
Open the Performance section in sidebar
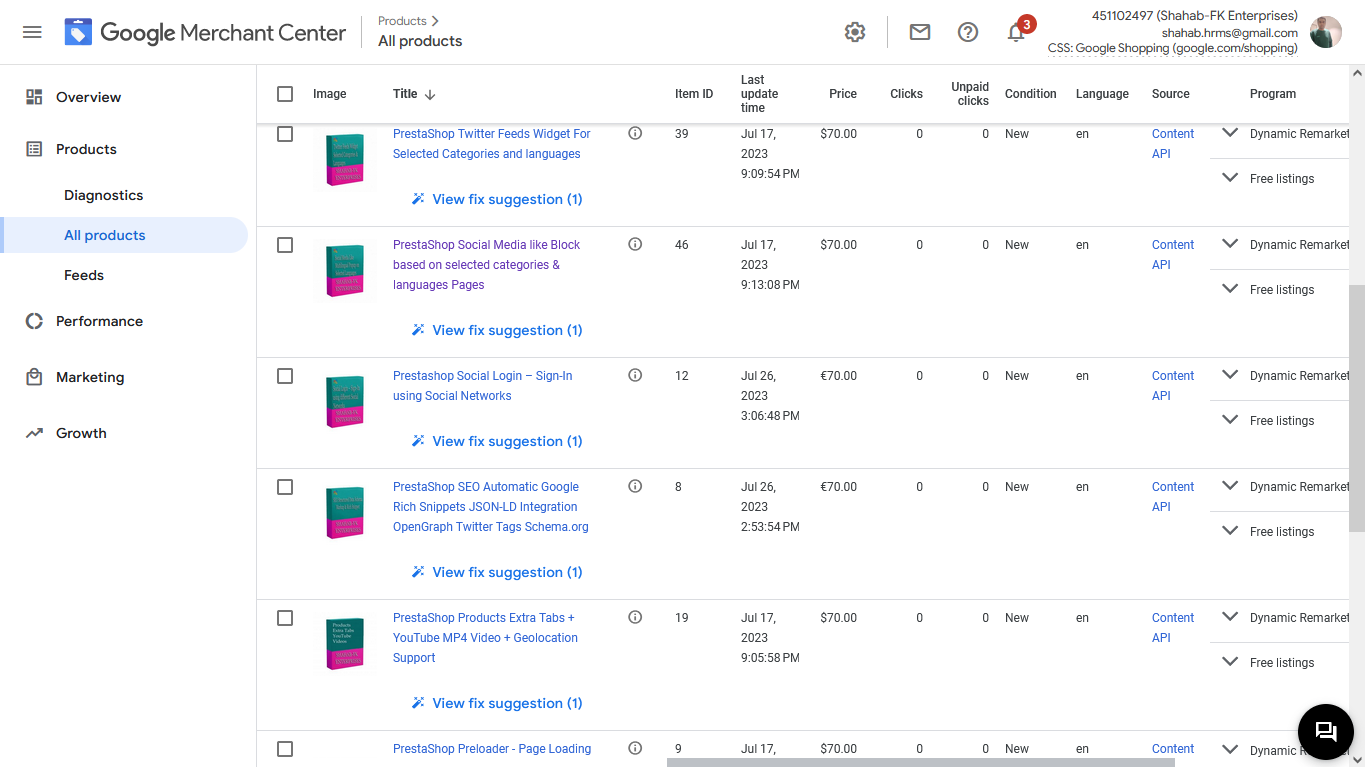click(99, 321)
